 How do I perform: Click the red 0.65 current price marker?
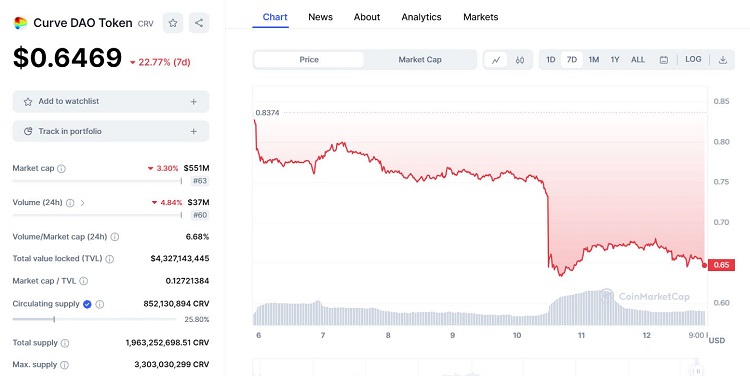tap(721, 265)
